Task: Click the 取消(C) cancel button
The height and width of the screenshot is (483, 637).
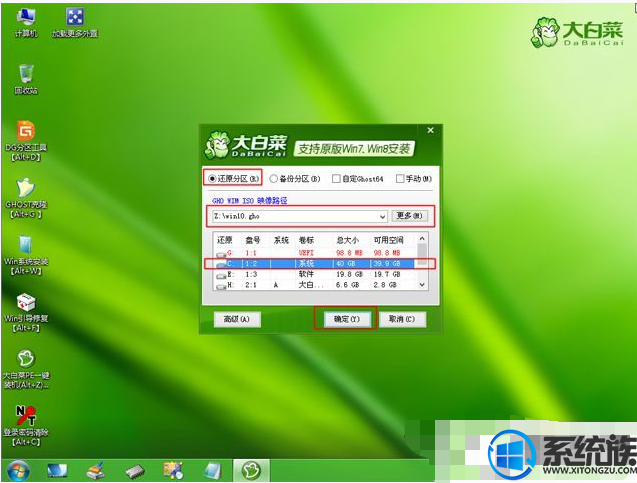Action: click(402, 319)
